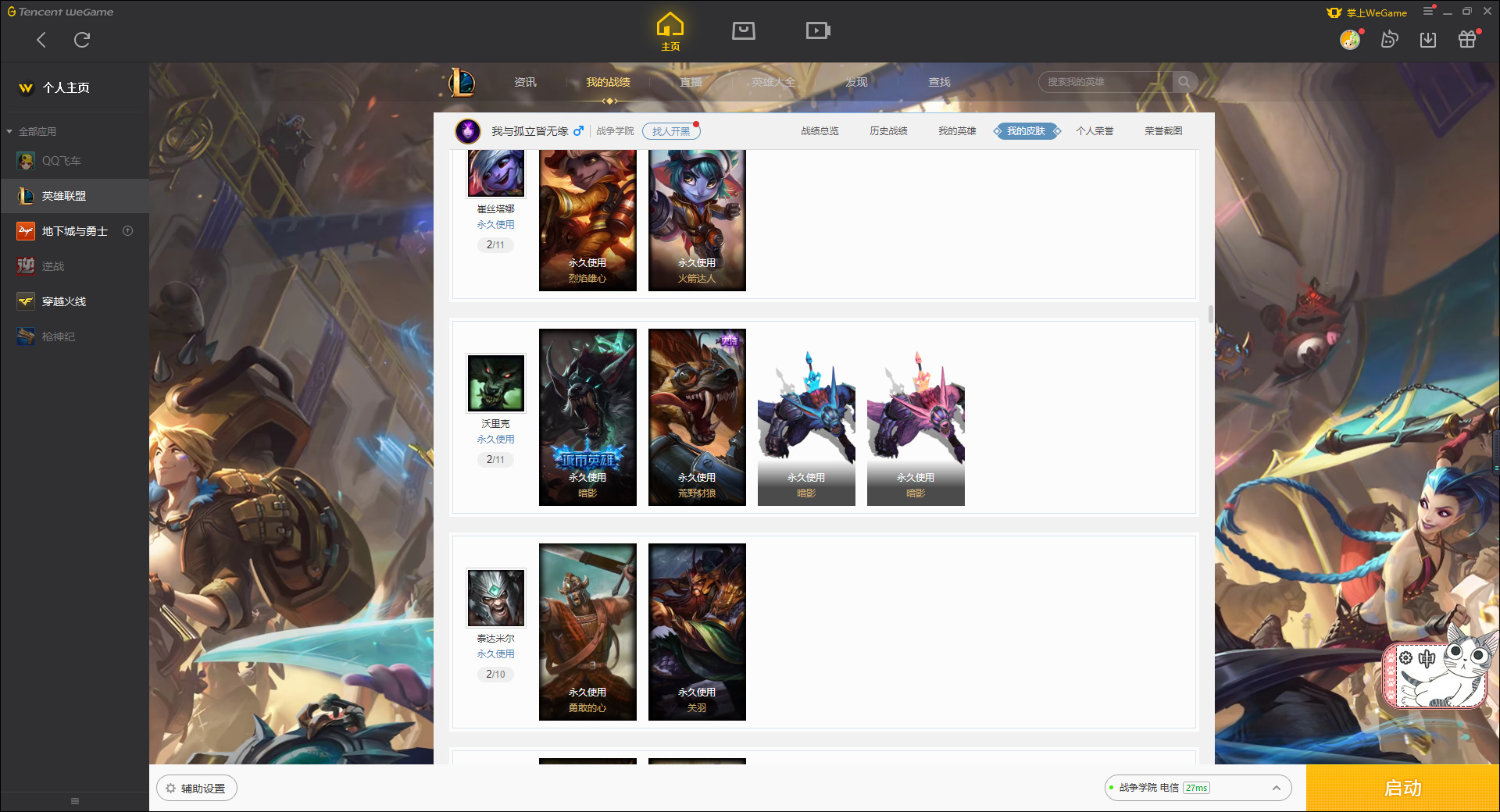
Task: Select 历史战绩 sub-tab
Action: [888, 131]
